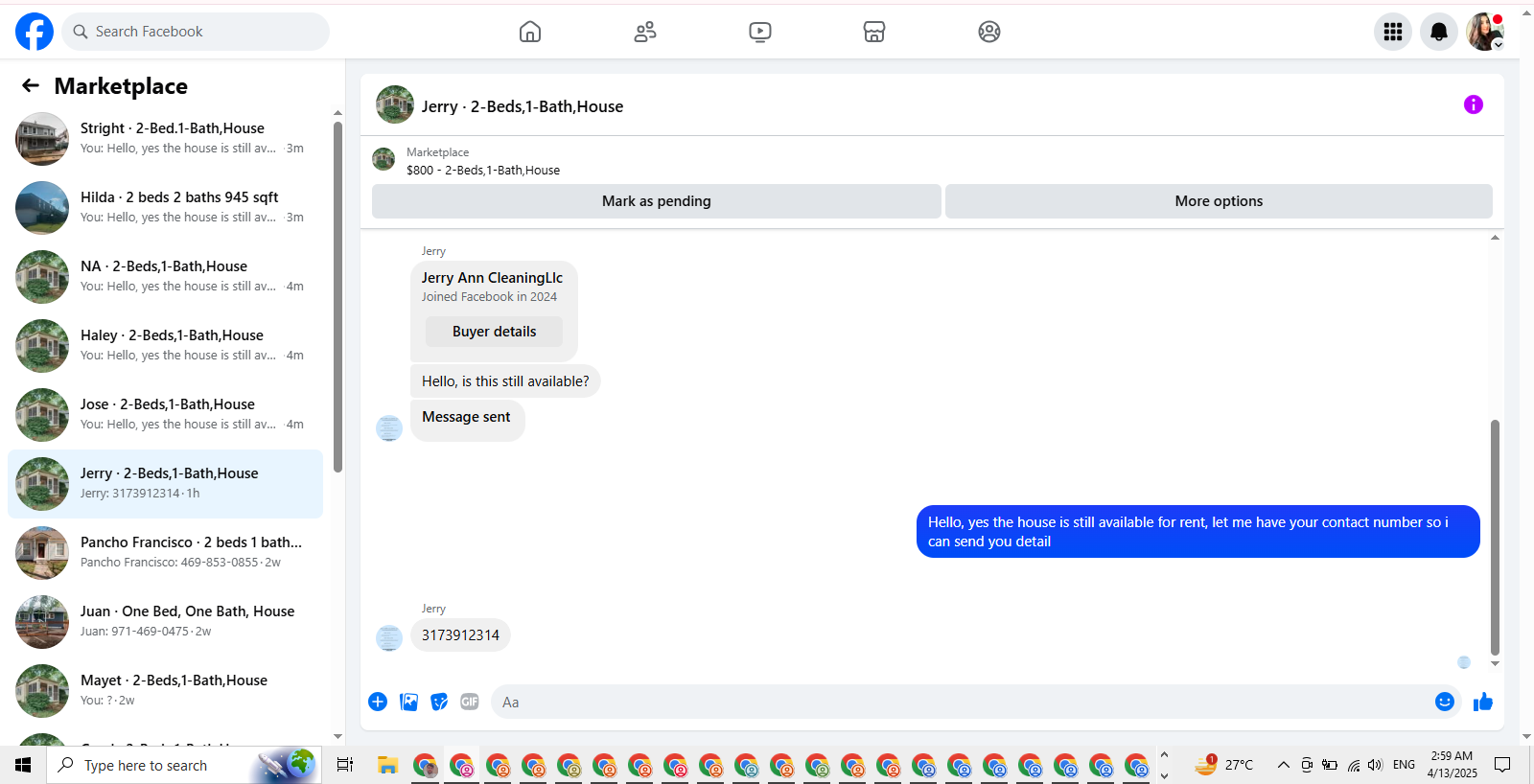
Task: Show hidden system tray icons
Action: 1283,765
